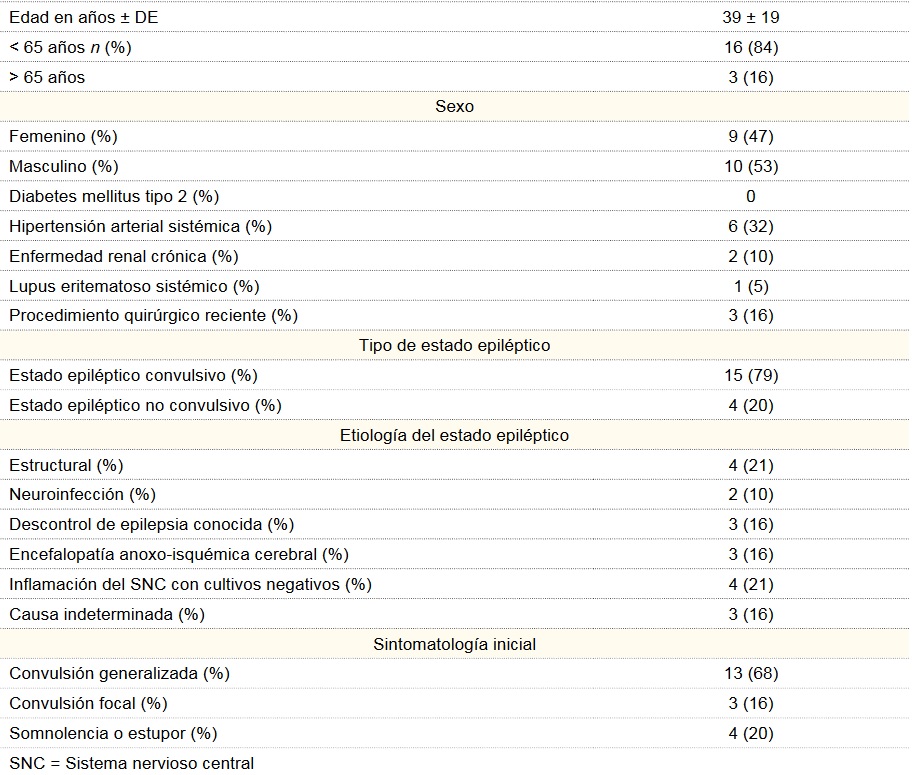
Task: Select the '39 ± 19' age value
Action: click(751, 17)
